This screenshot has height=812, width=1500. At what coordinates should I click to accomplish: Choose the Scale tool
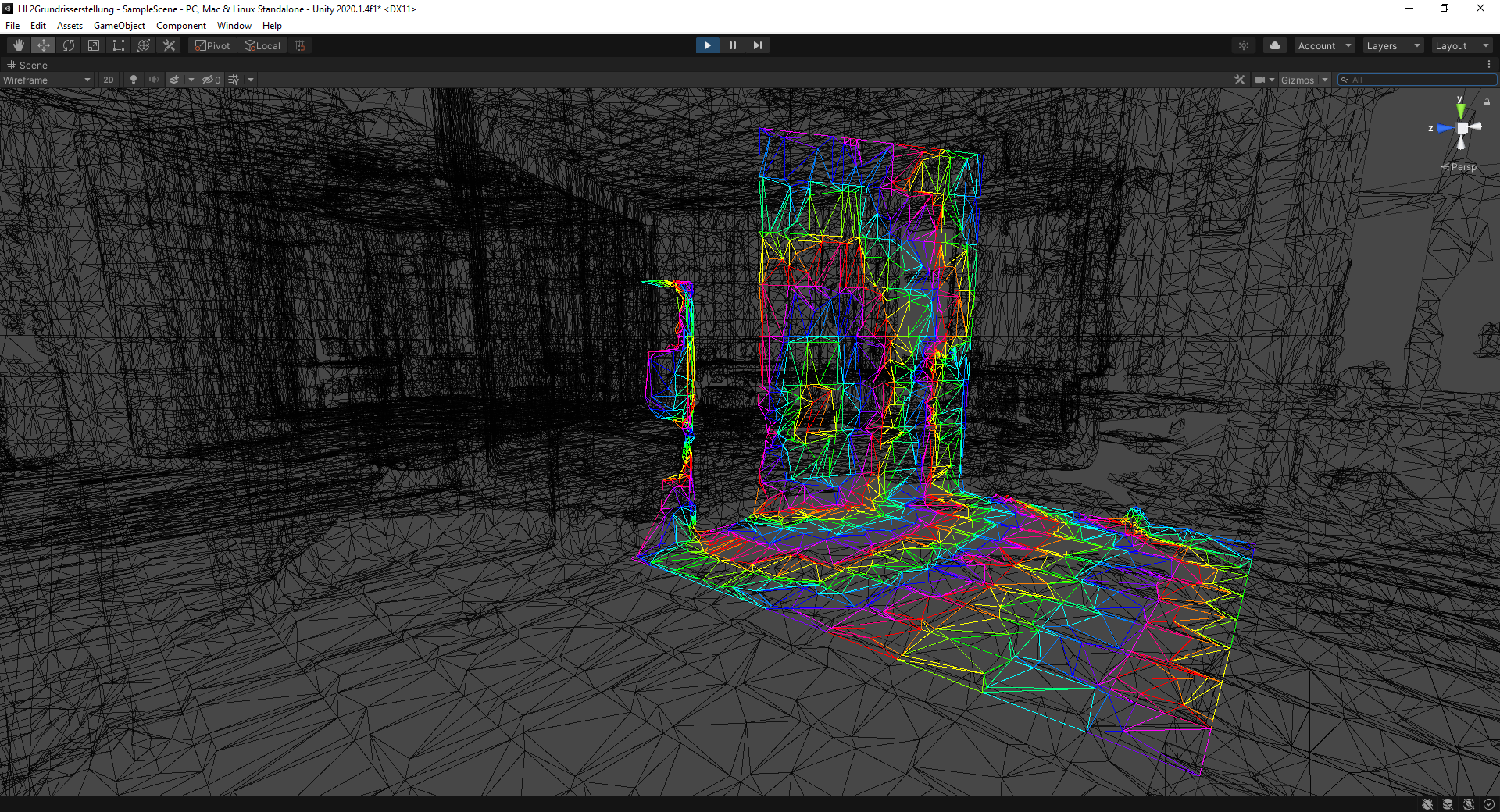tap(94, 45)
